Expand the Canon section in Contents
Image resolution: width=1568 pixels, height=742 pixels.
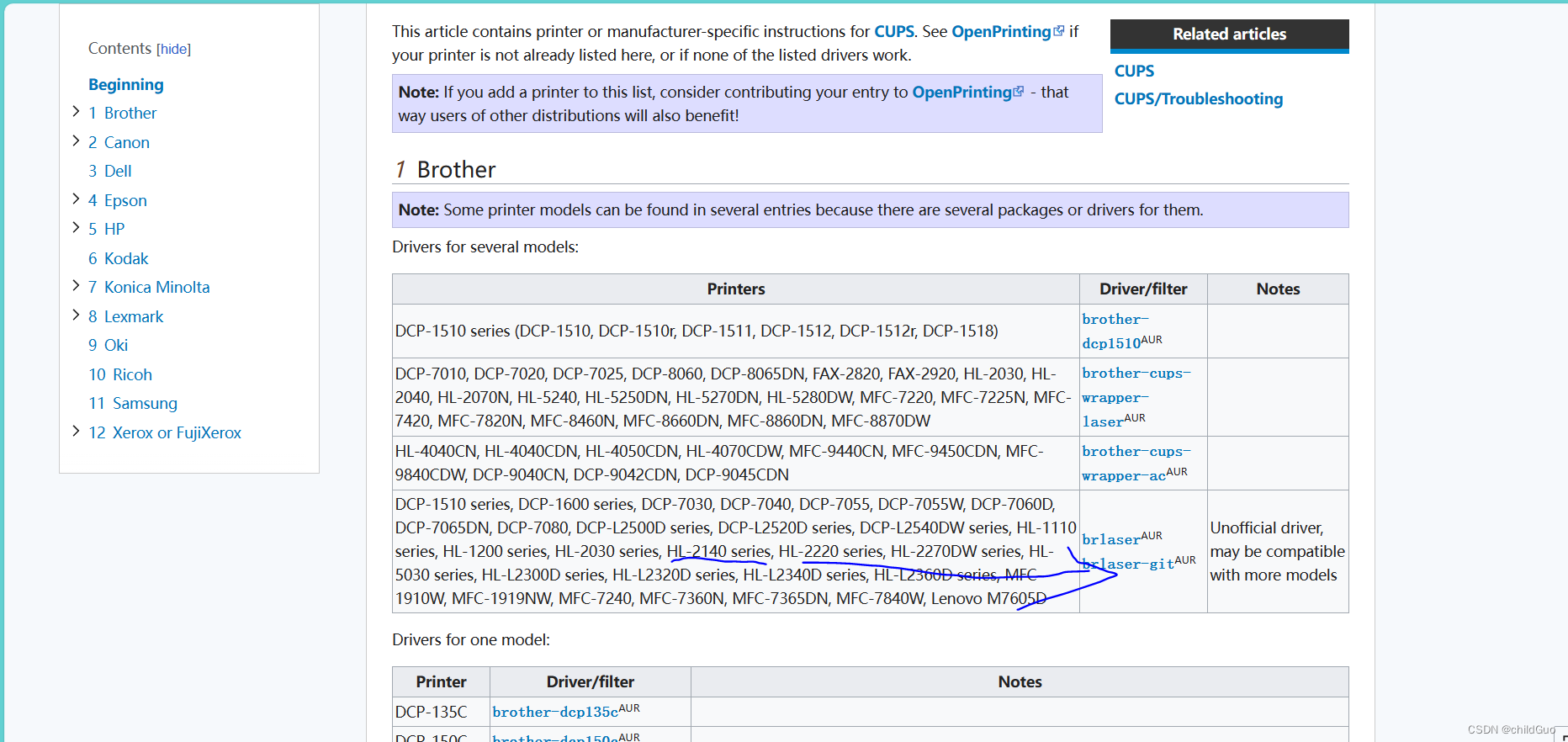76,141
